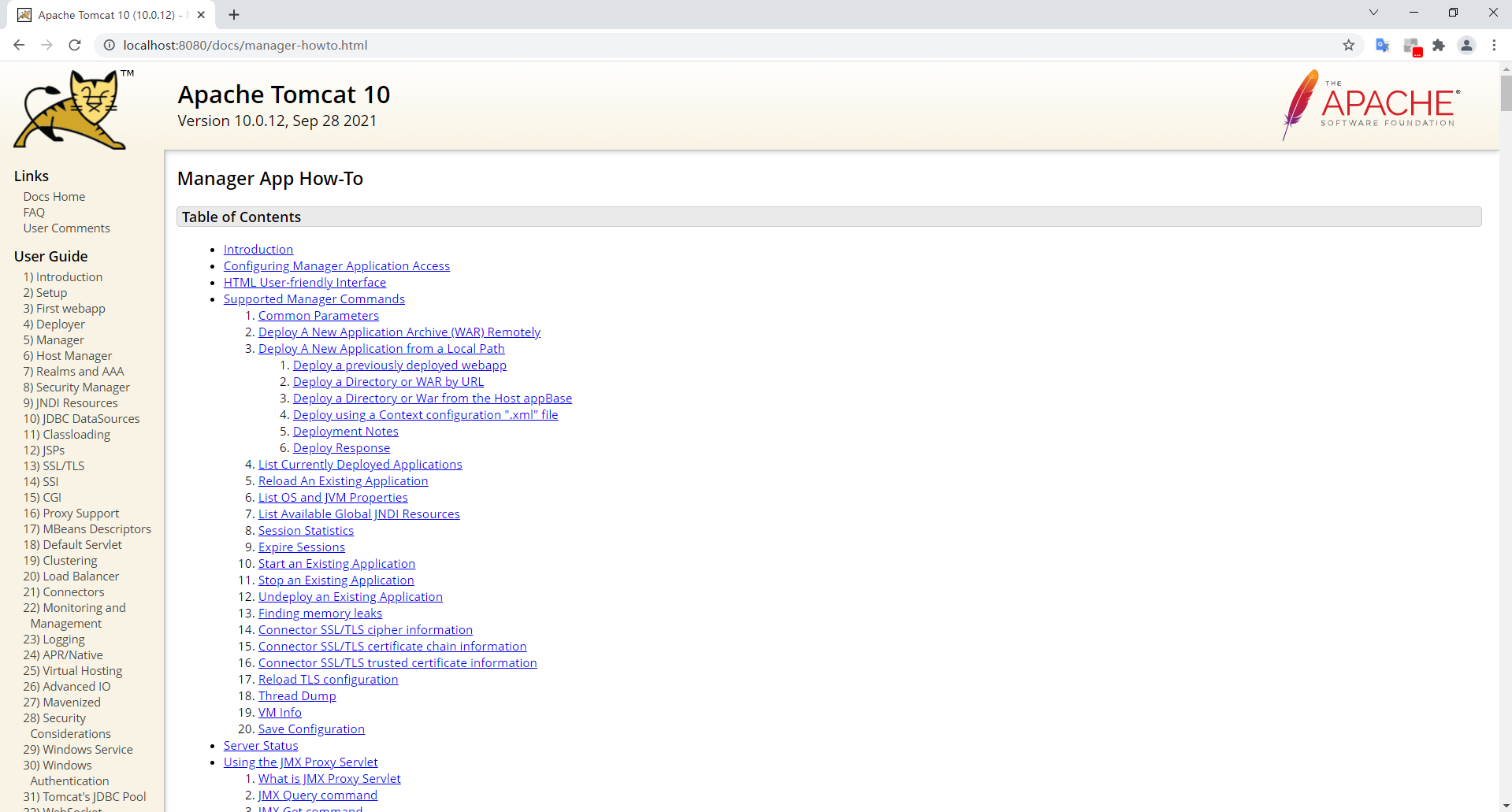The height and width of the screenshot is (812, 1512).
Task: Open Expire Sessions link
Action: coord(302,547)
